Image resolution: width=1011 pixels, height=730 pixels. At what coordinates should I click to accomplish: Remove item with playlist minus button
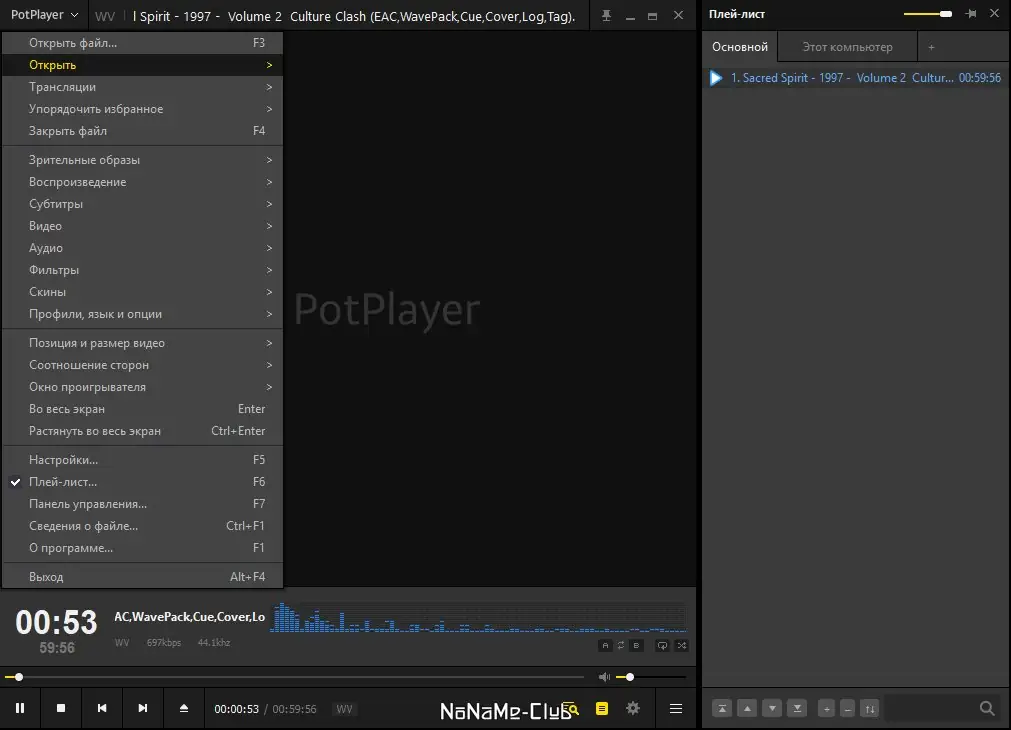point(847,708)
